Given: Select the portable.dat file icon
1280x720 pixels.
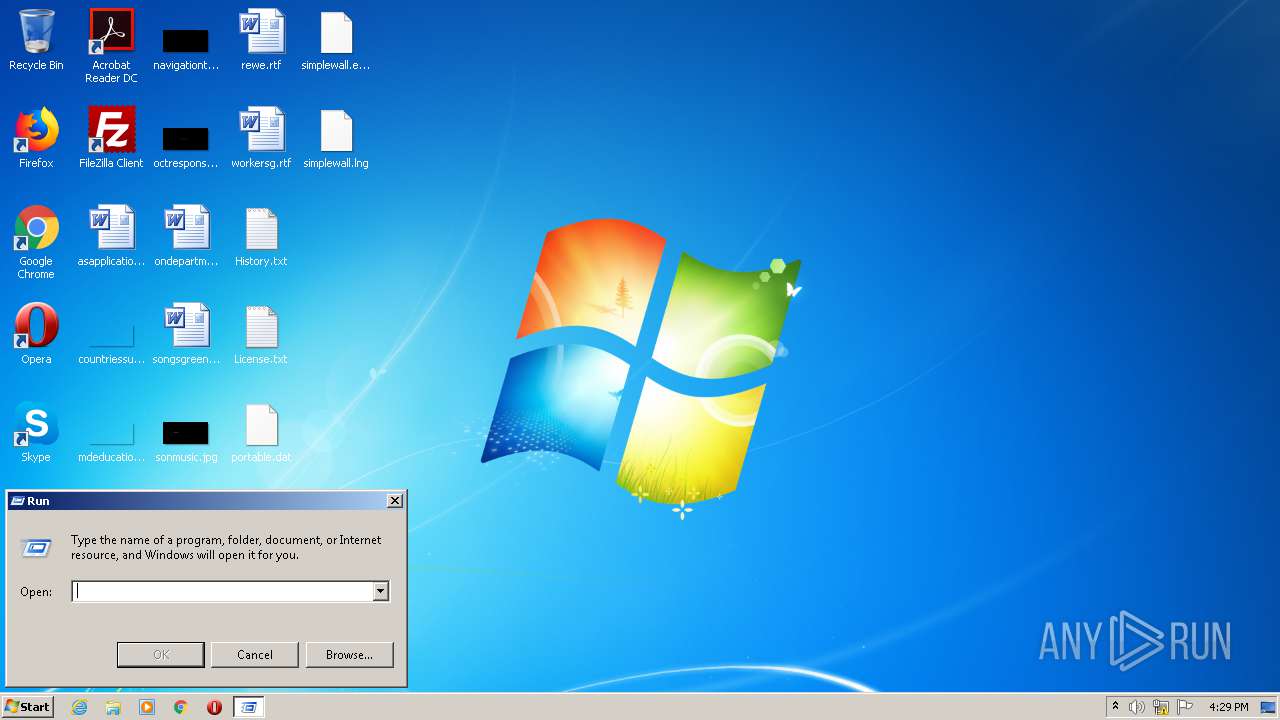Looking at the screenshot, I should pyautogui.click(x=261, y=432).
